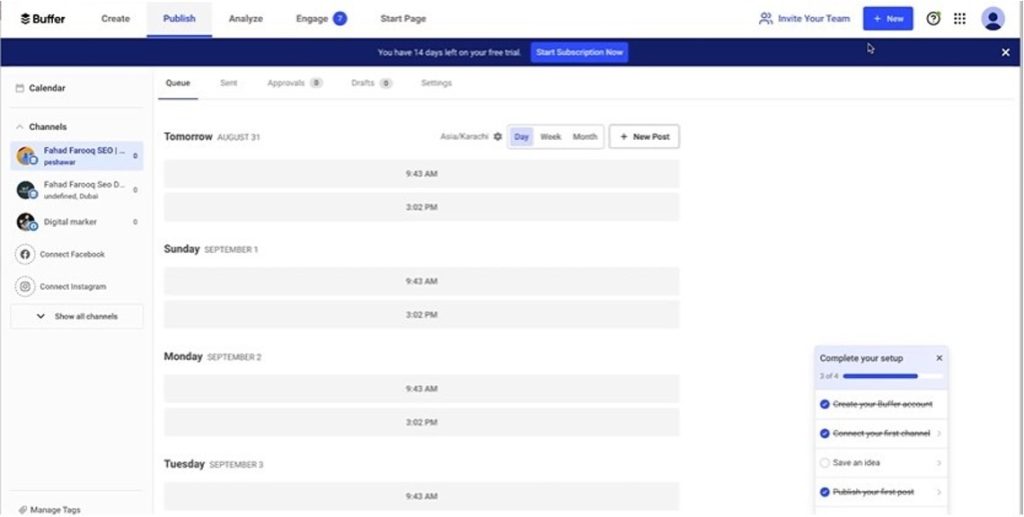Click Sunday's 9:43 AM slot

click(x=421, y=281)
